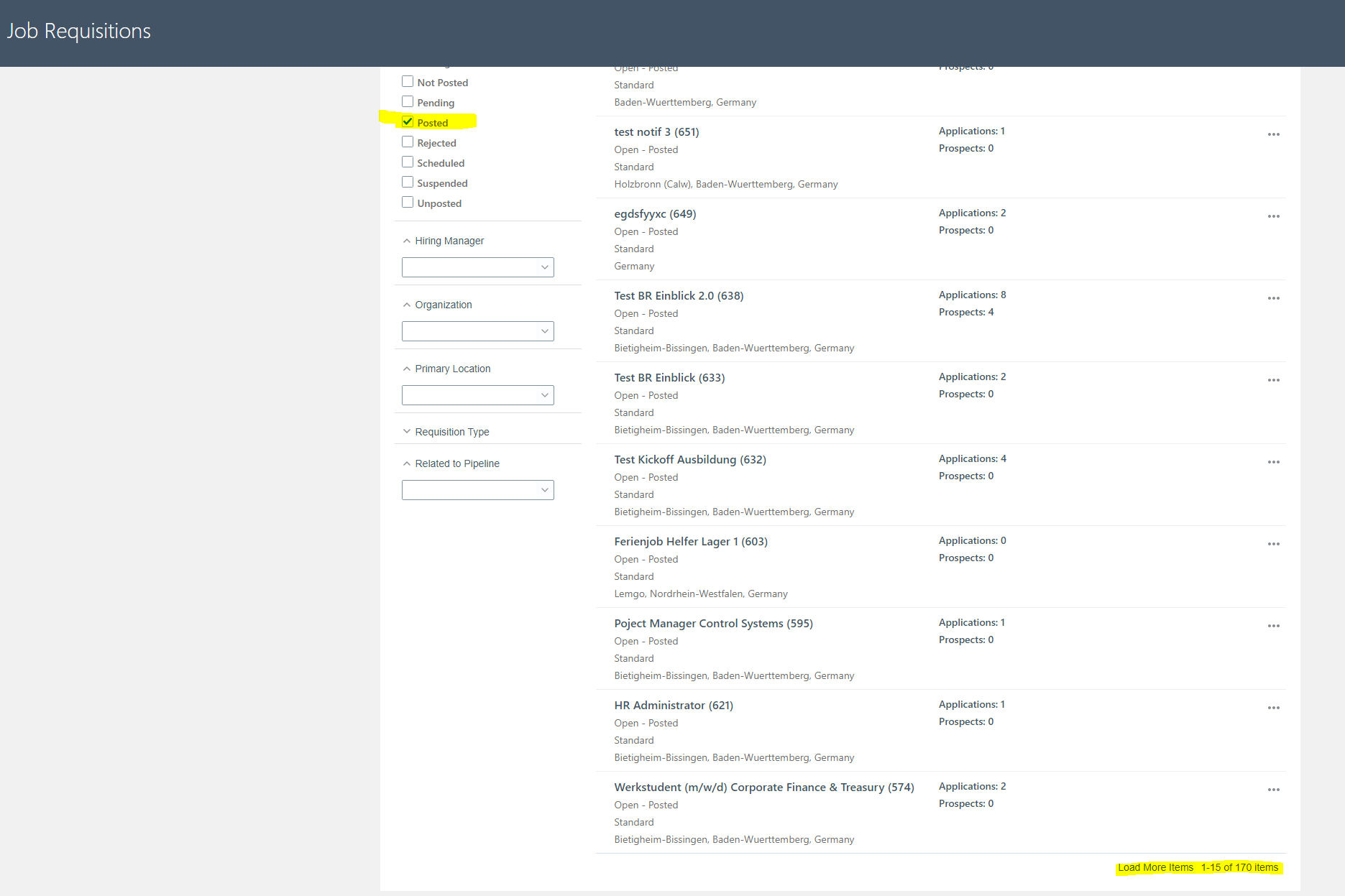Enable the Pending status filter
Viewport: 1345px width, 896px height.
408,101
